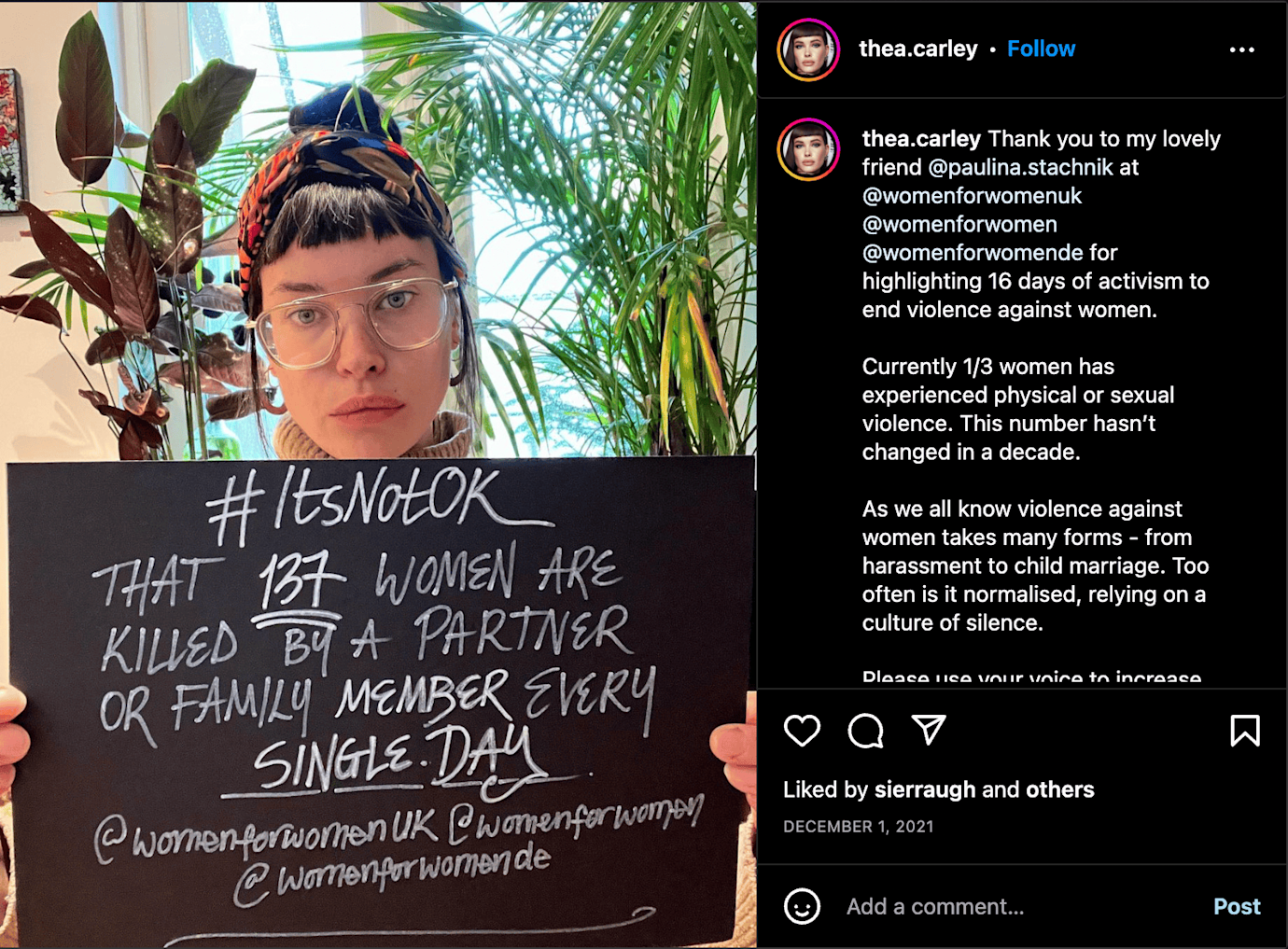
Task: View sierraugh profile from likes
Action: (x=925, y=789)
